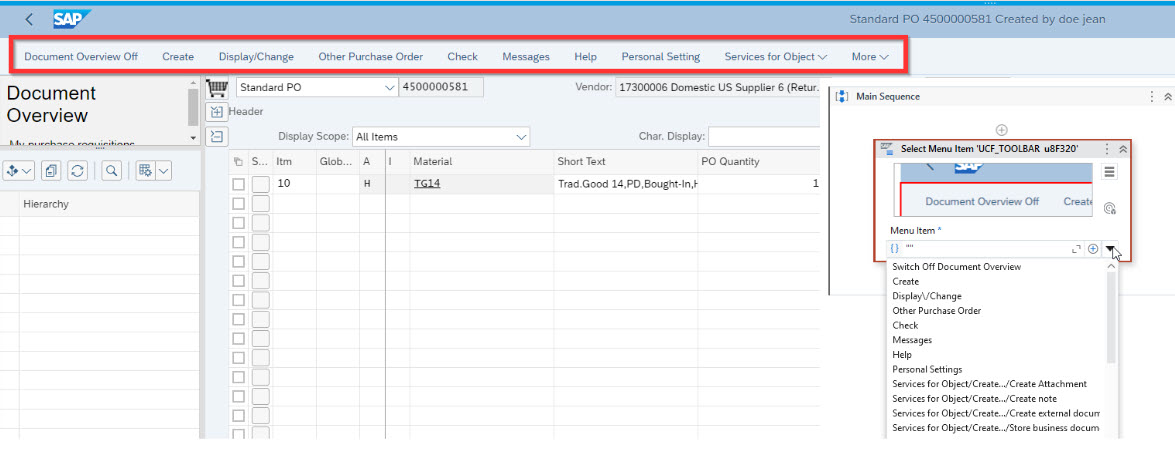Open the TG14 material link
Screen dimensions: 1175x458
point(427,184)
